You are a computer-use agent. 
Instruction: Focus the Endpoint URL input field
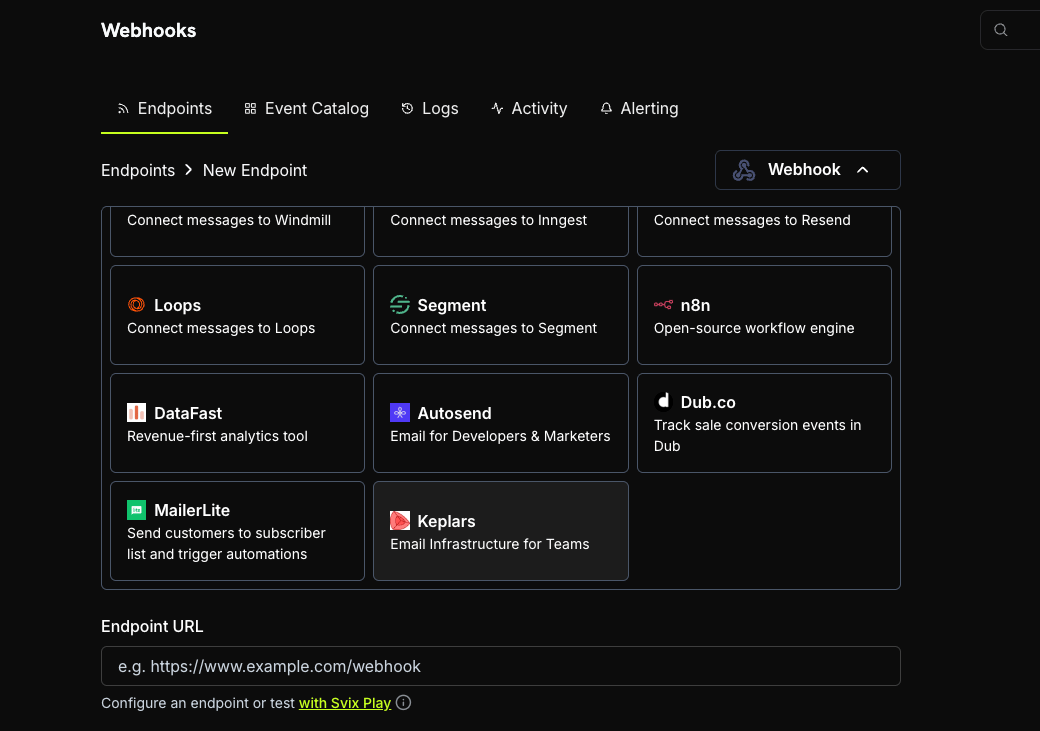501,666
